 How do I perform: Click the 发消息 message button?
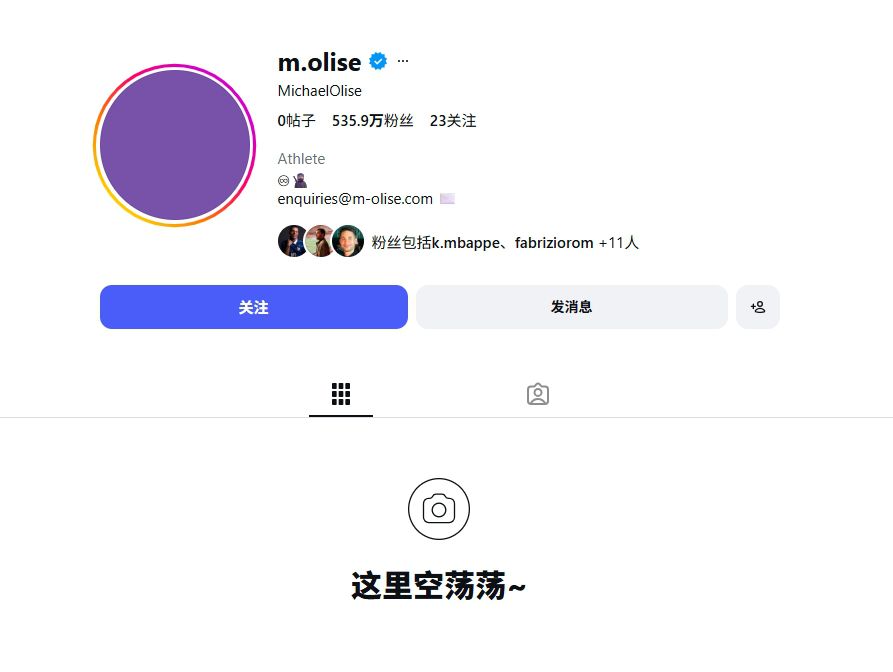tap(572, 307)
